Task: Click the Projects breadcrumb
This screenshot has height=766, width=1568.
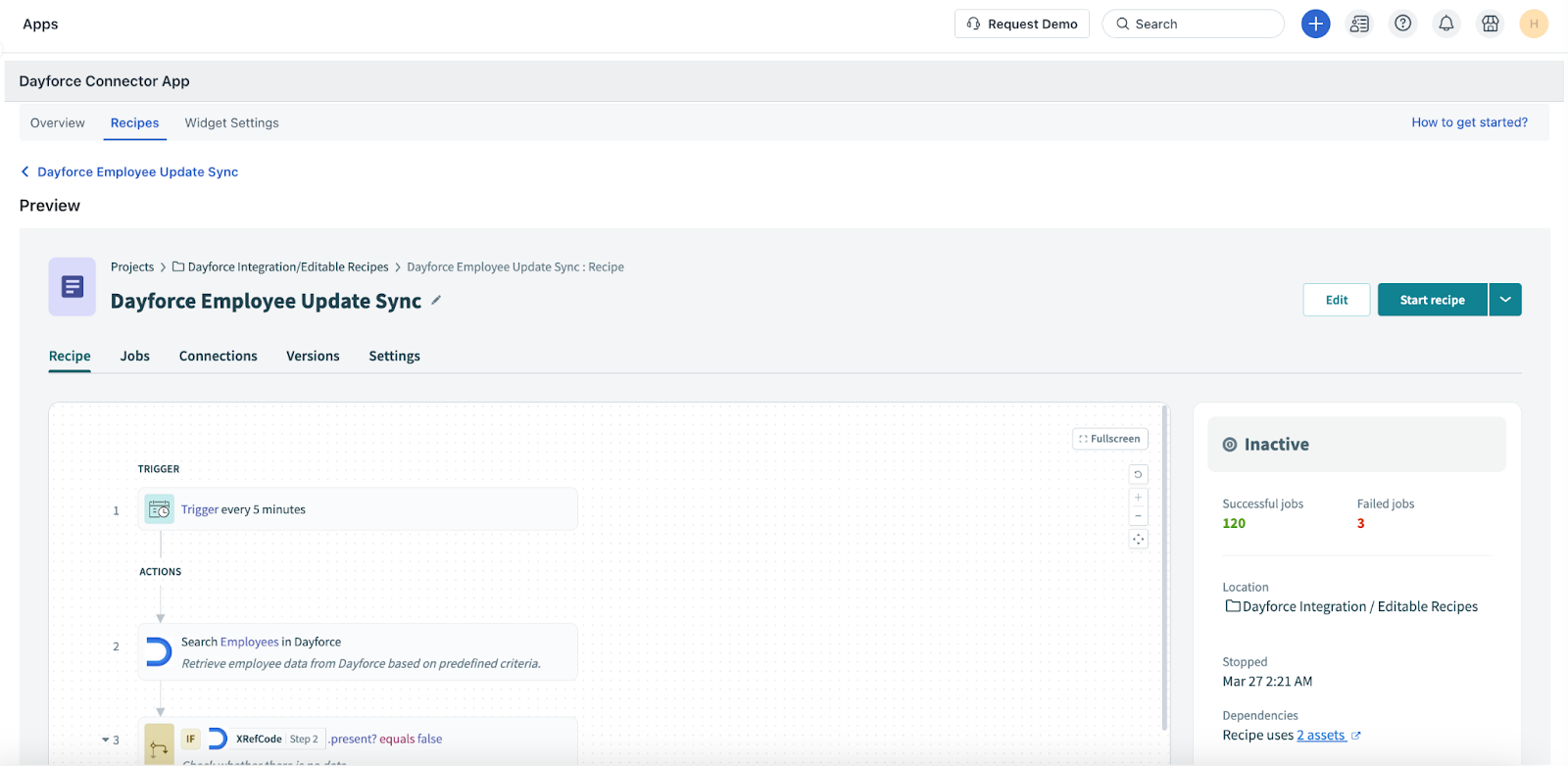Action: (x=132, y=266)
